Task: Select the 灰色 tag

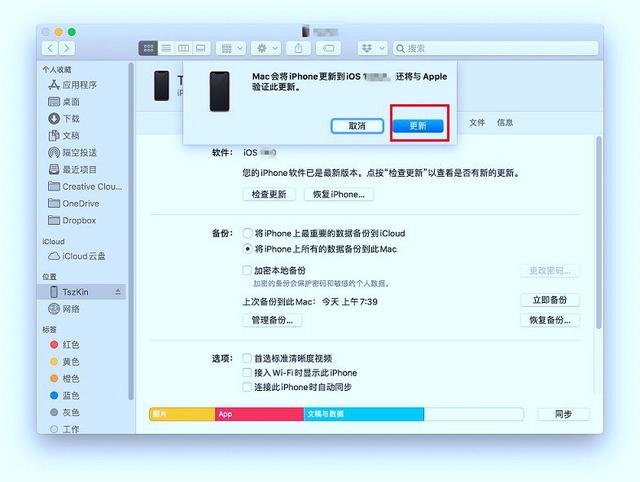Action: click(64, 413)
